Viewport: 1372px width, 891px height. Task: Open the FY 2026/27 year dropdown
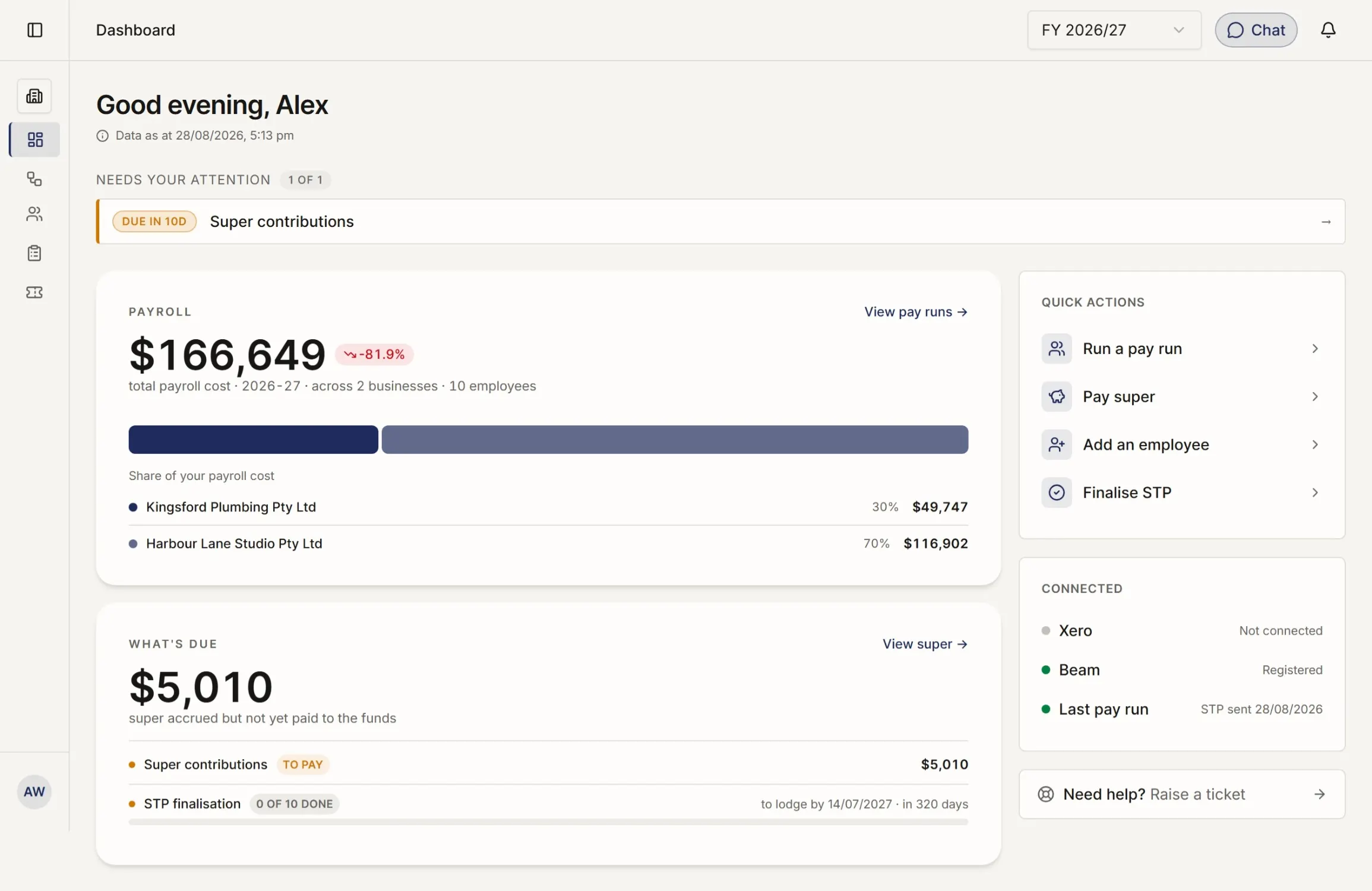click(x=1114, y=30)
